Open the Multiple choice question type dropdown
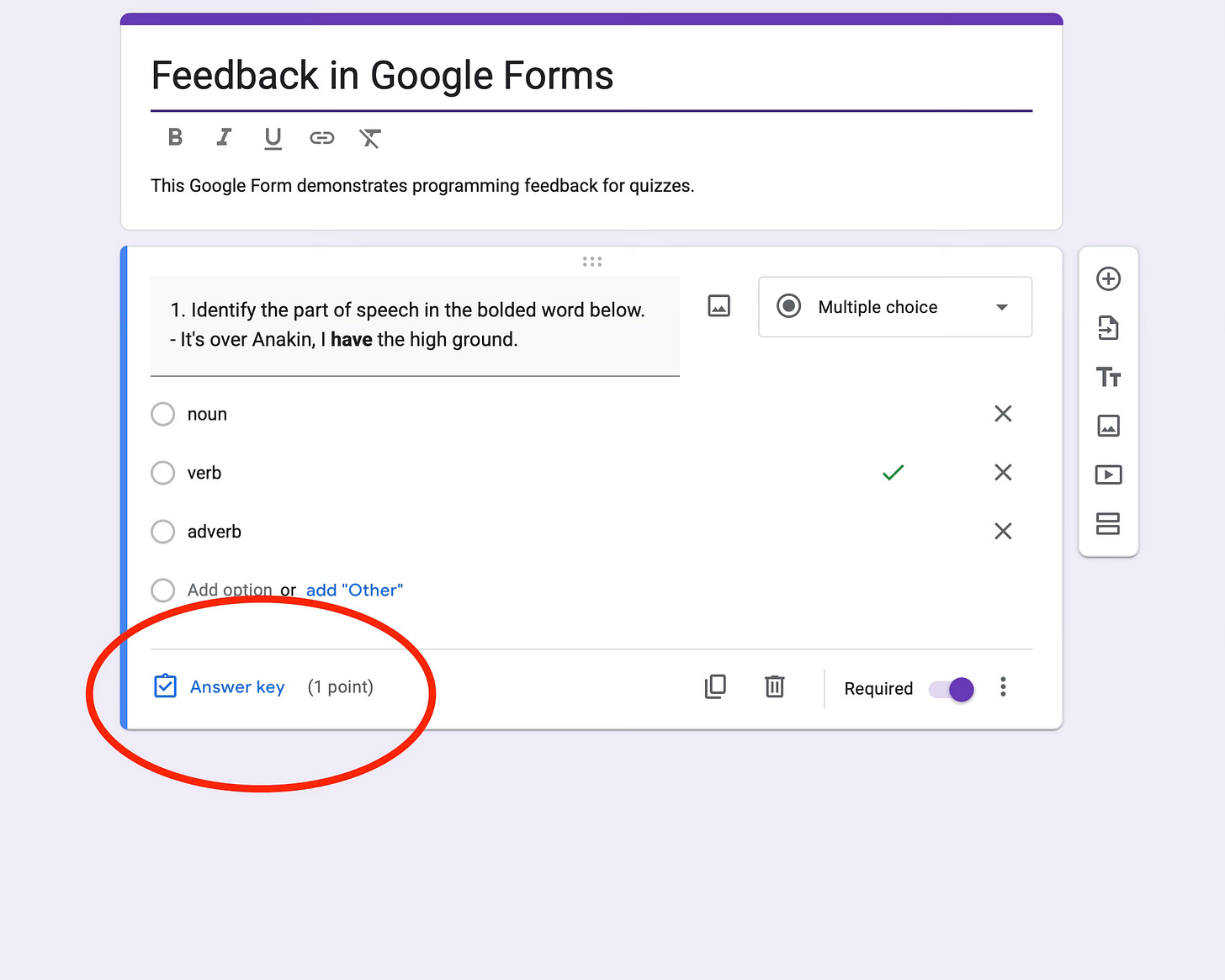The image size is (1225, 980). pyautogui.click(x=895, y=307)
